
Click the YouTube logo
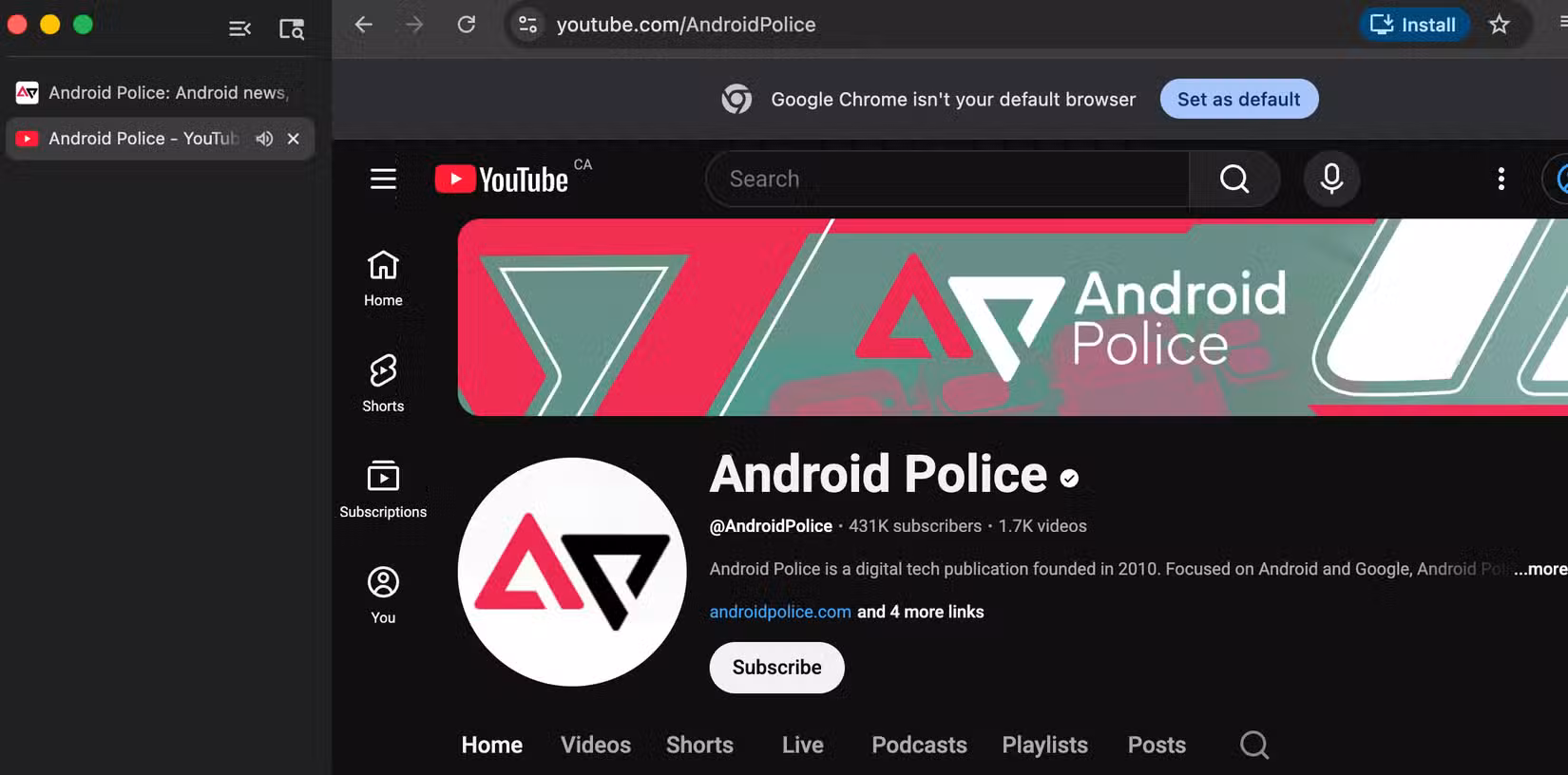(x=502, y=179)
